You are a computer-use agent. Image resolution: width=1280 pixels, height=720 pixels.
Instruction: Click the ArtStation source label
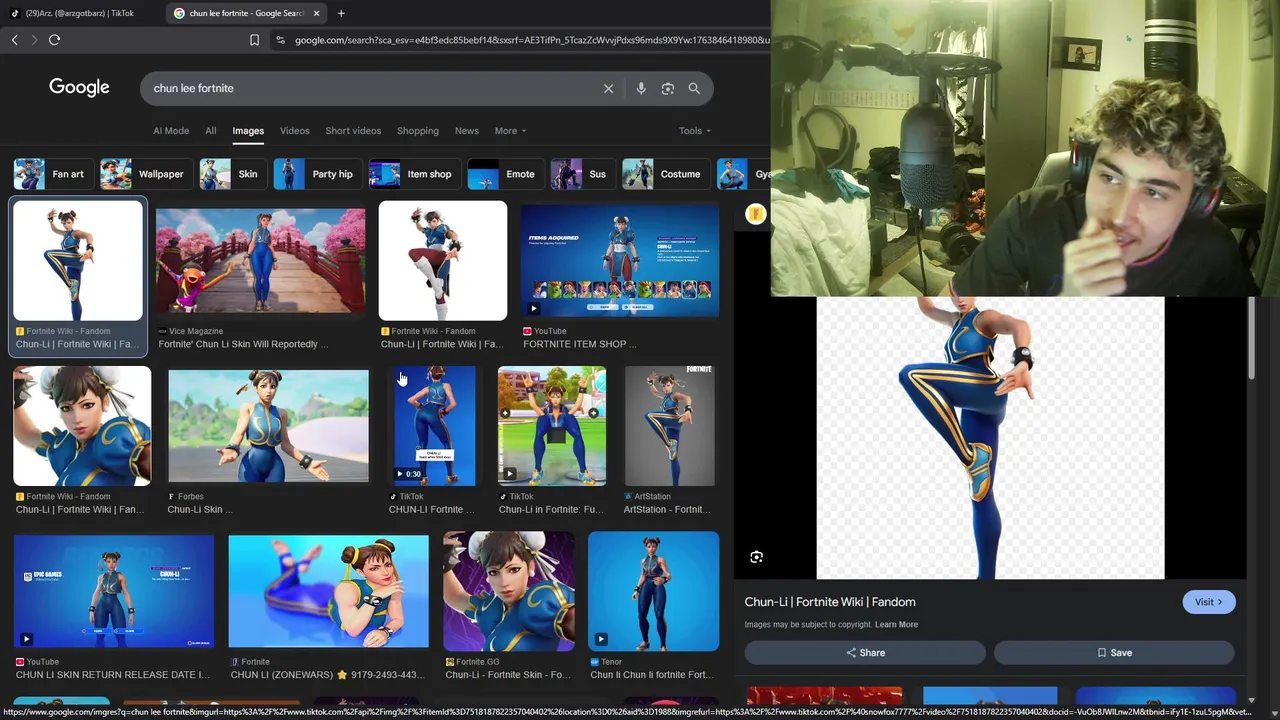click(x=652, y=497)
